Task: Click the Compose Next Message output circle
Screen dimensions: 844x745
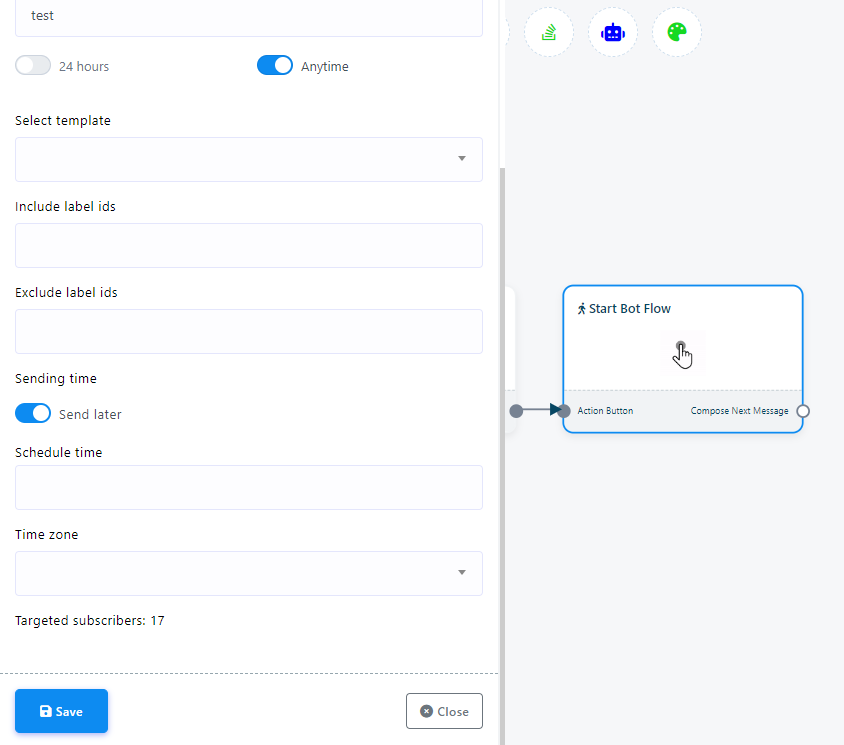Action: [x=803, y=411]
